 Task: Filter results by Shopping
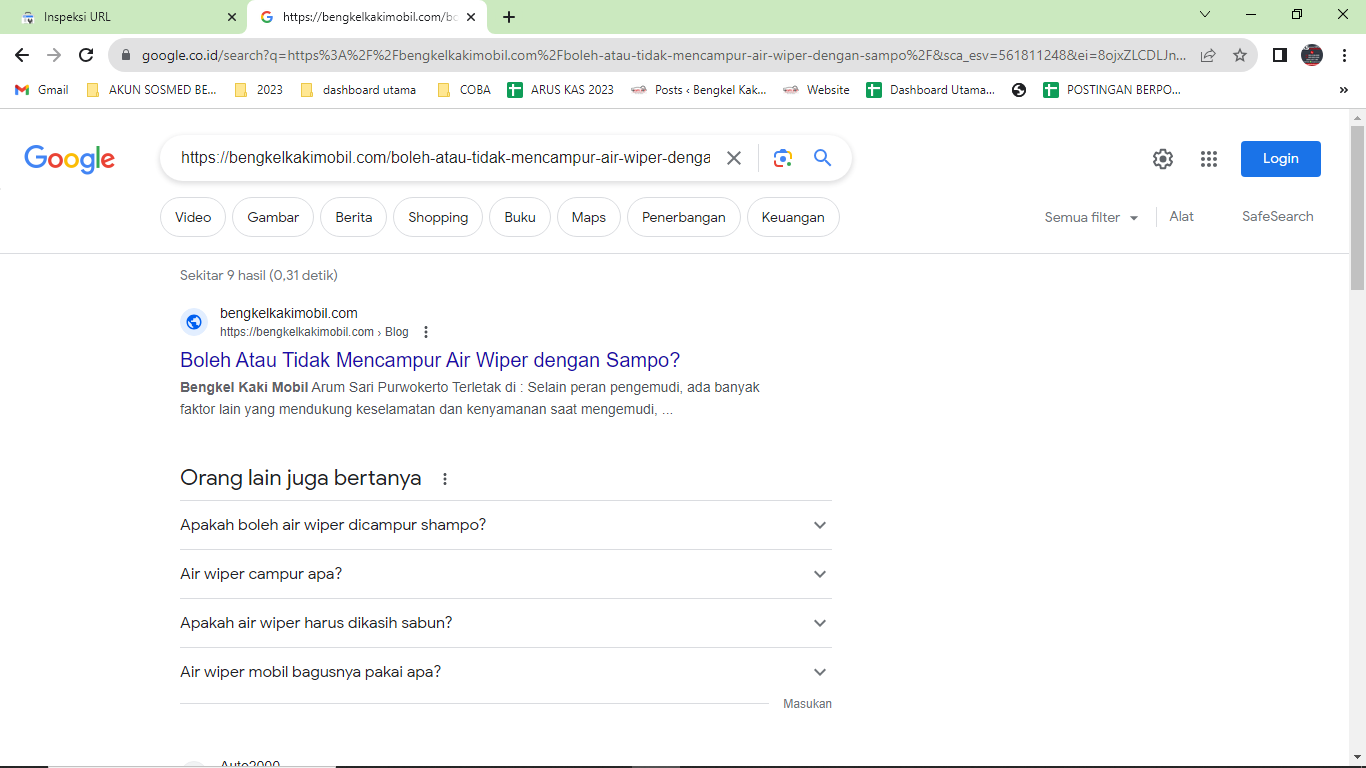438,217
